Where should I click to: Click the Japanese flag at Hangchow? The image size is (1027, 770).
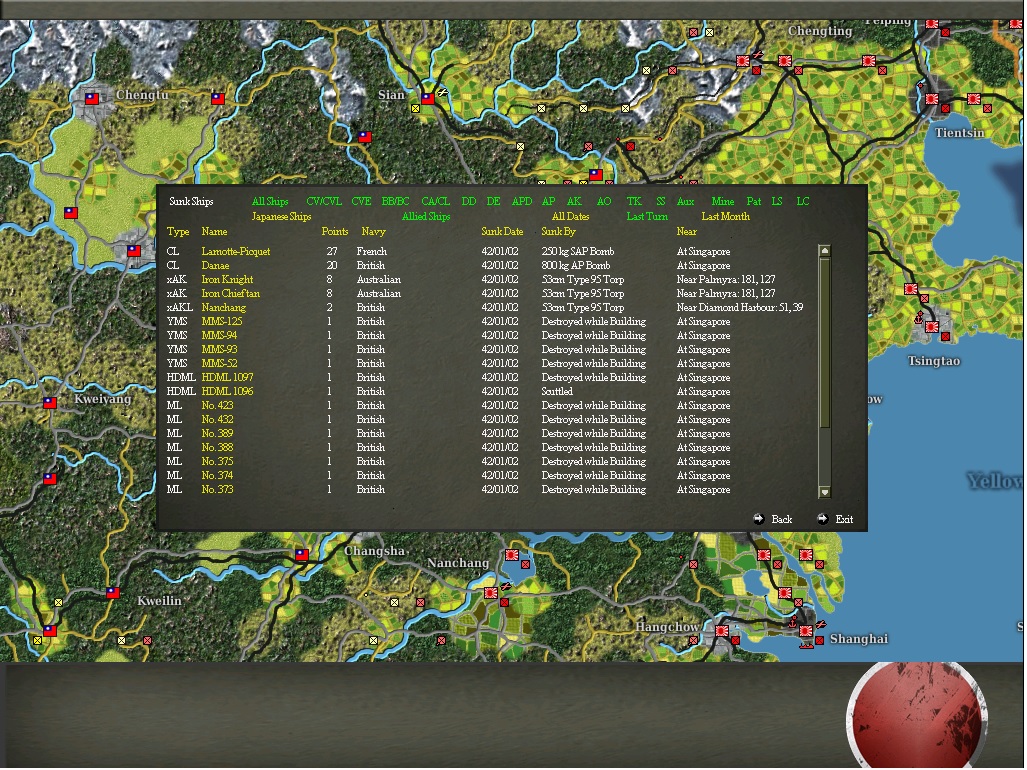(x=722, y=631)
